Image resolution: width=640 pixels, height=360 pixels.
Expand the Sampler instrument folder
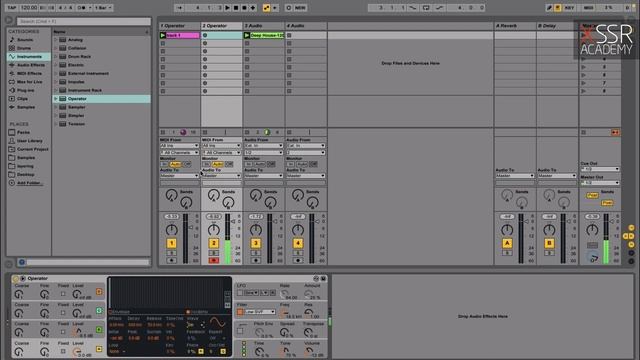pyautogui.click(x=56, y=107)
